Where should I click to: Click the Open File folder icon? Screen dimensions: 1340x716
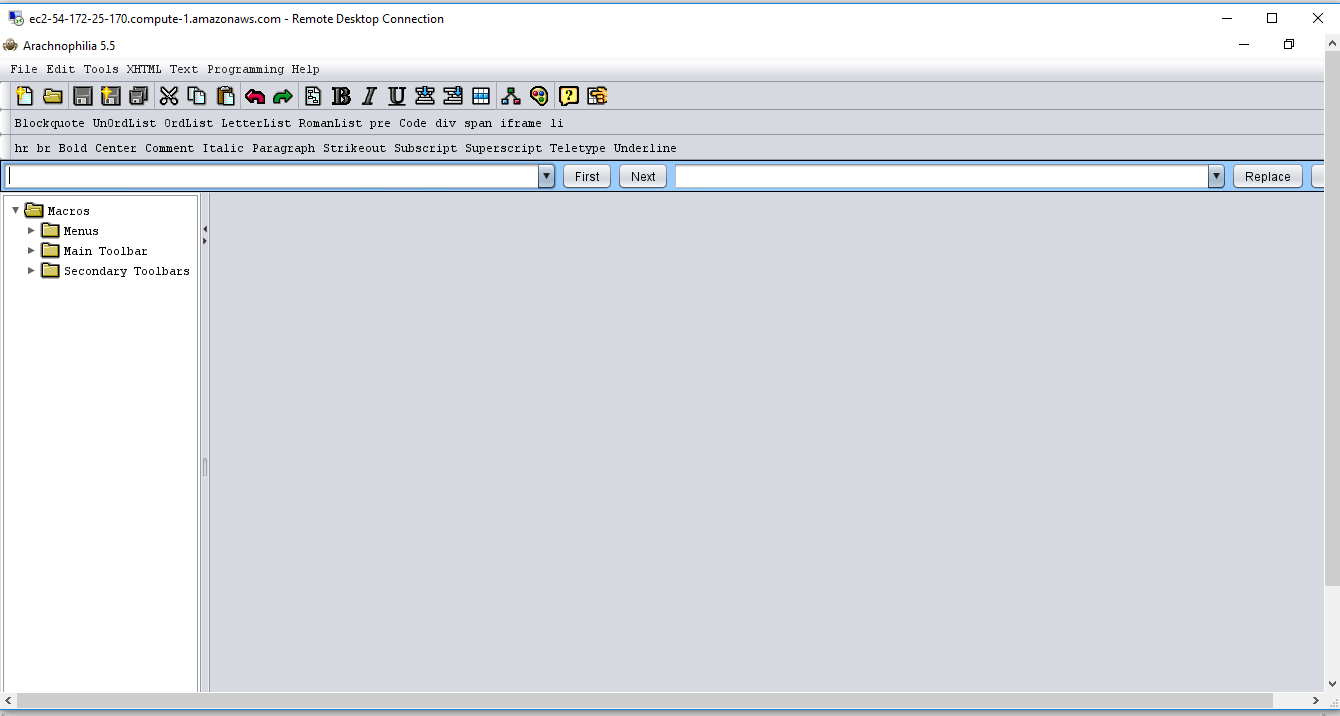pyautogui.click(x=53, y=96)
